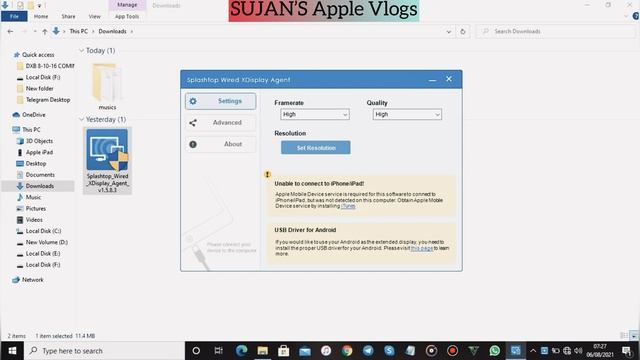The width and height of the screenshot is (640, 360).
Task: Open the Settings tab in Splashtop agent
Action: click(220, 101)
